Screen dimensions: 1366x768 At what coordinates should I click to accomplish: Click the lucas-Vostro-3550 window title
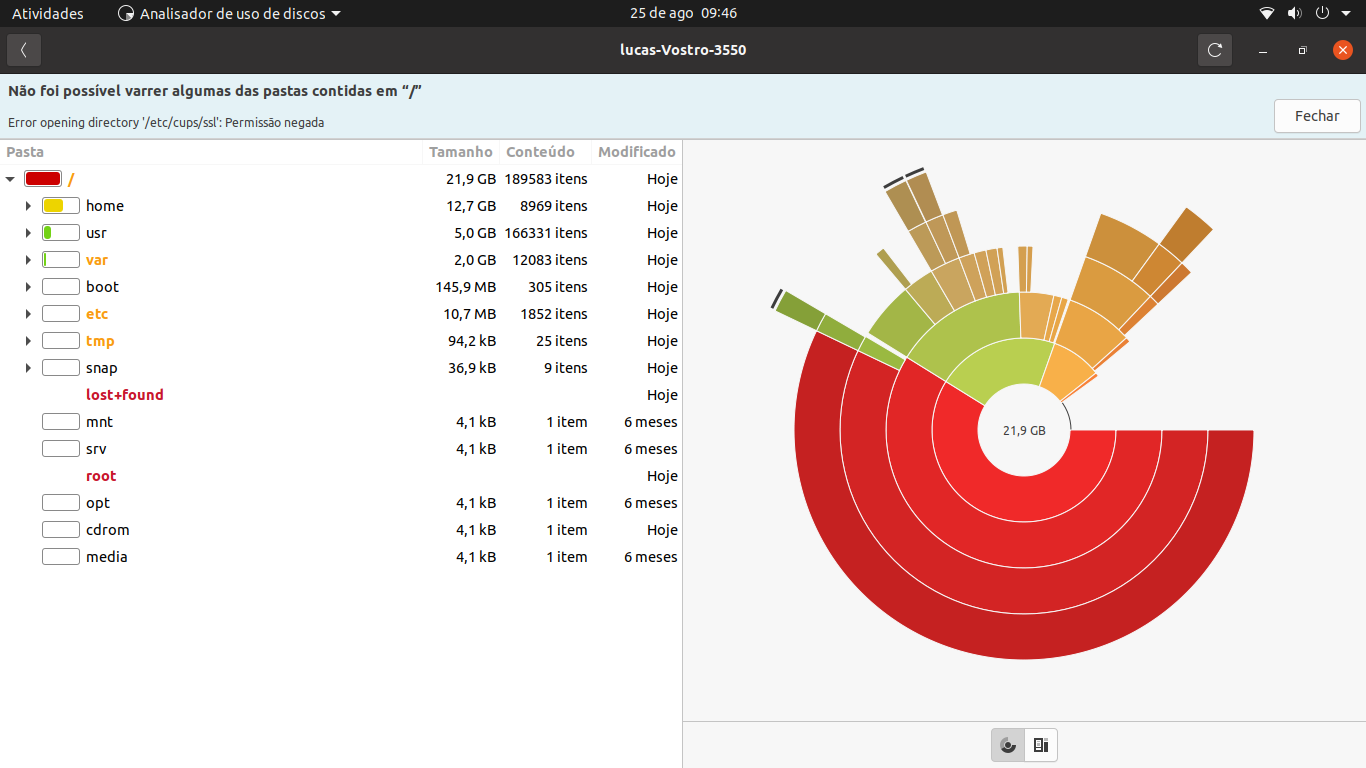tap(683, 50)
